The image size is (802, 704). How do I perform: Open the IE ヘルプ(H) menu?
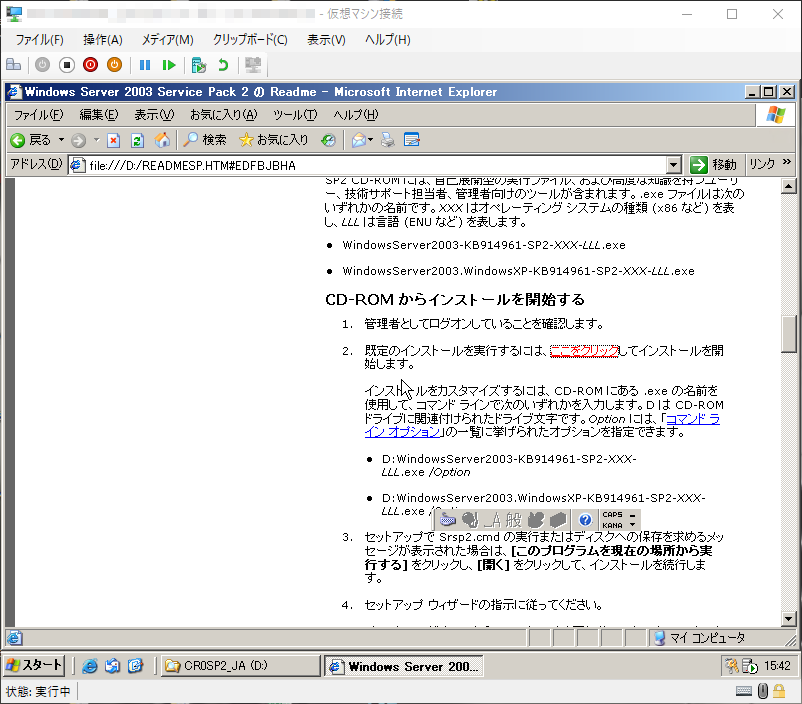click(x=356, y=115)
